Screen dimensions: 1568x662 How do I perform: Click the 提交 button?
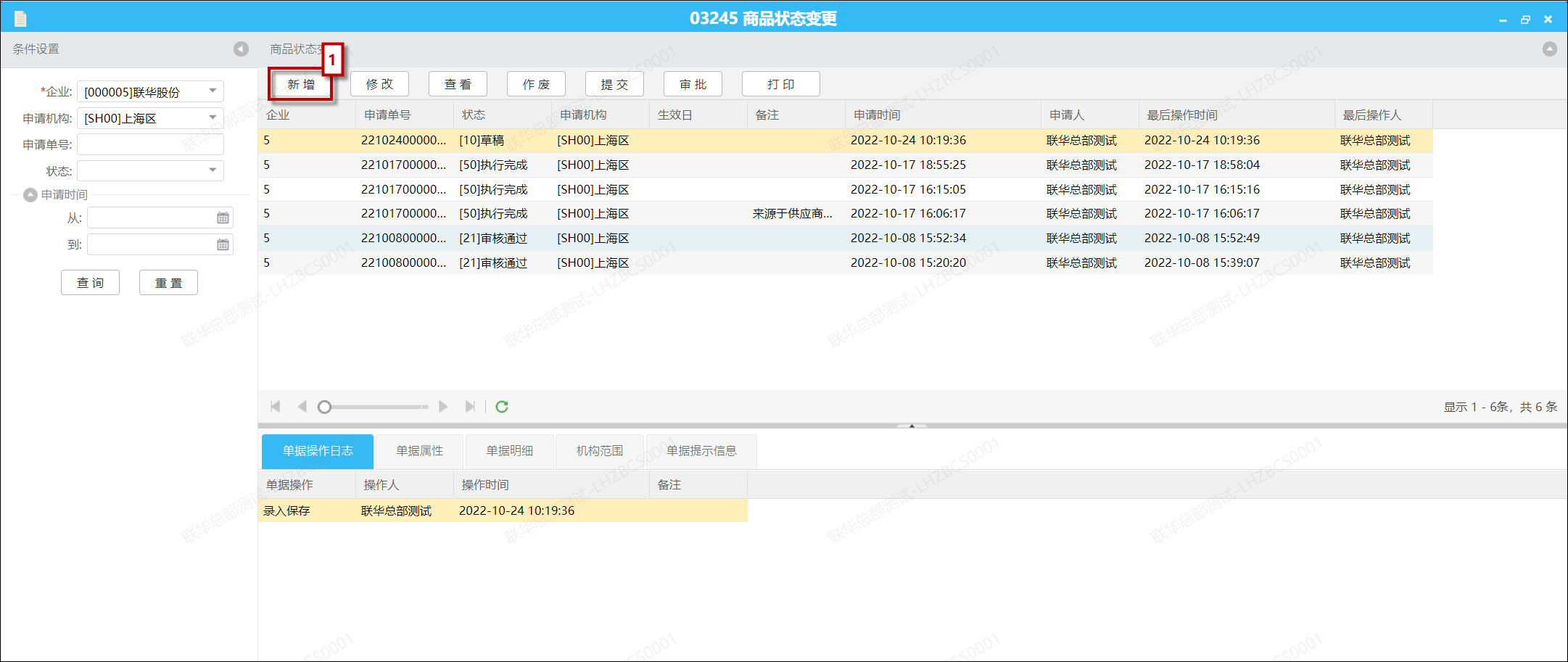point(614,84)
